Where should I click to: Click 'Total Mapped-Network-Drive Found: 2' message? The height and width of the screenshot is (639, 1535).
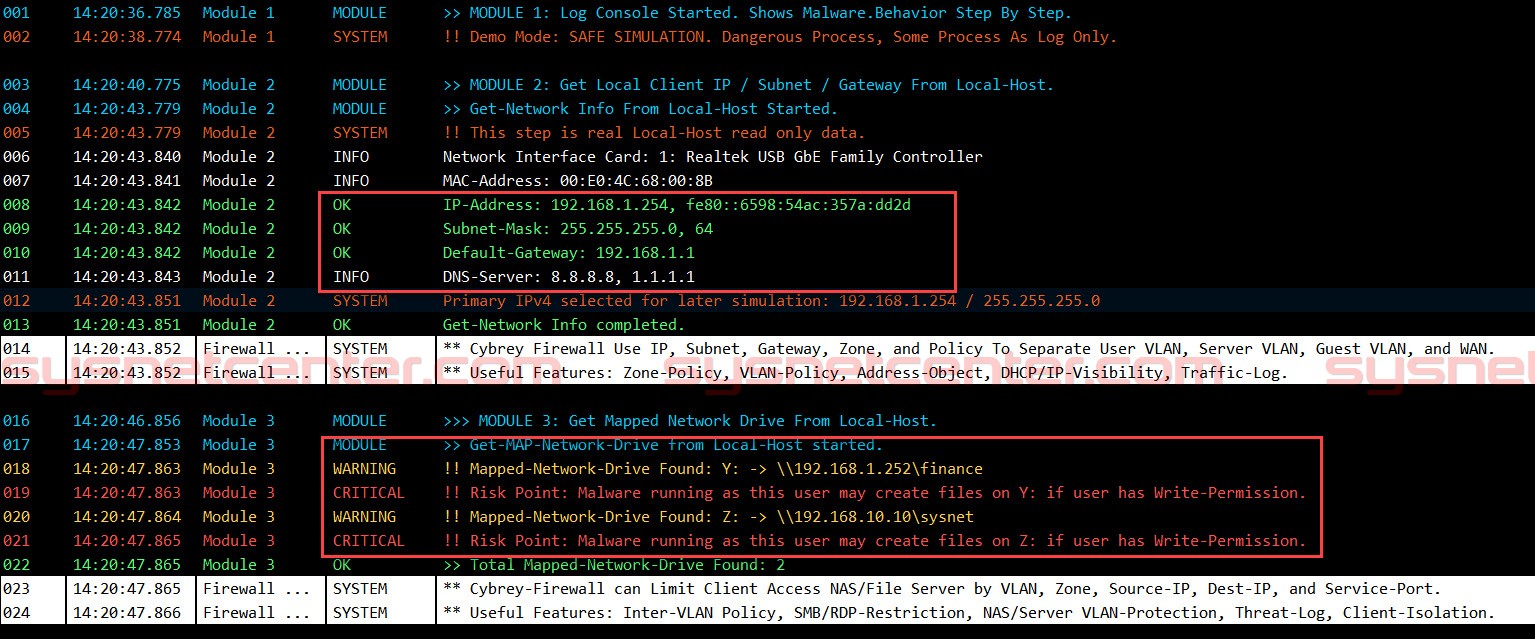(x=613, y=565)
